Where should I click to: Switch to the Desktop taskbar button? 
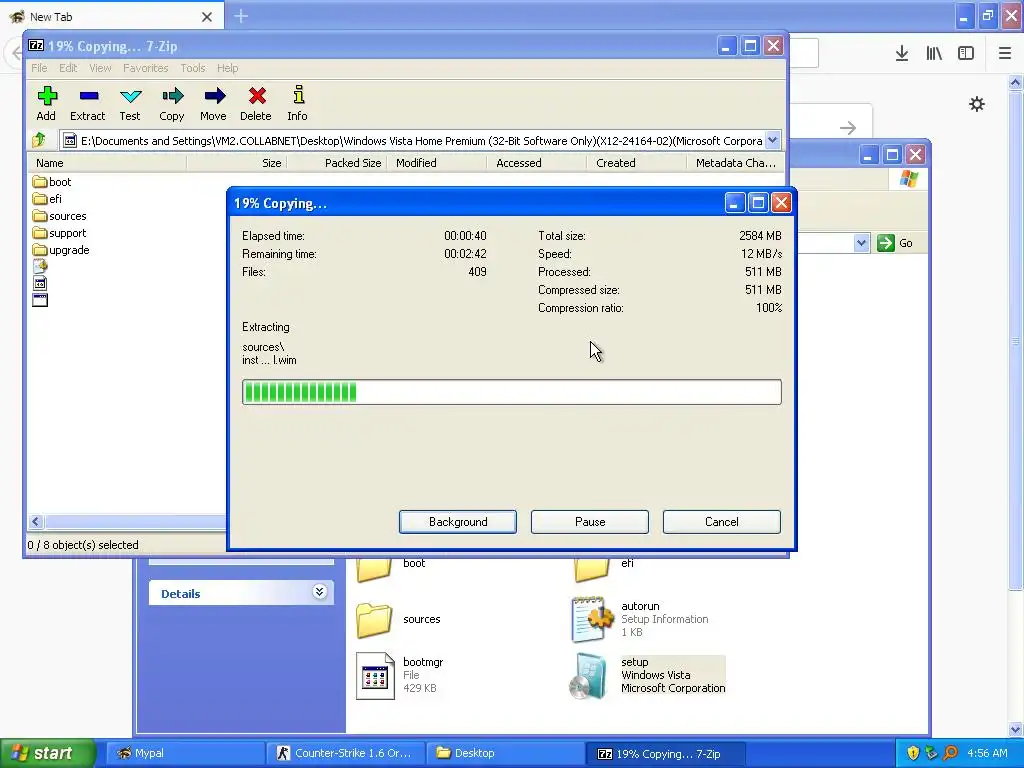click(x=506, y=753)
